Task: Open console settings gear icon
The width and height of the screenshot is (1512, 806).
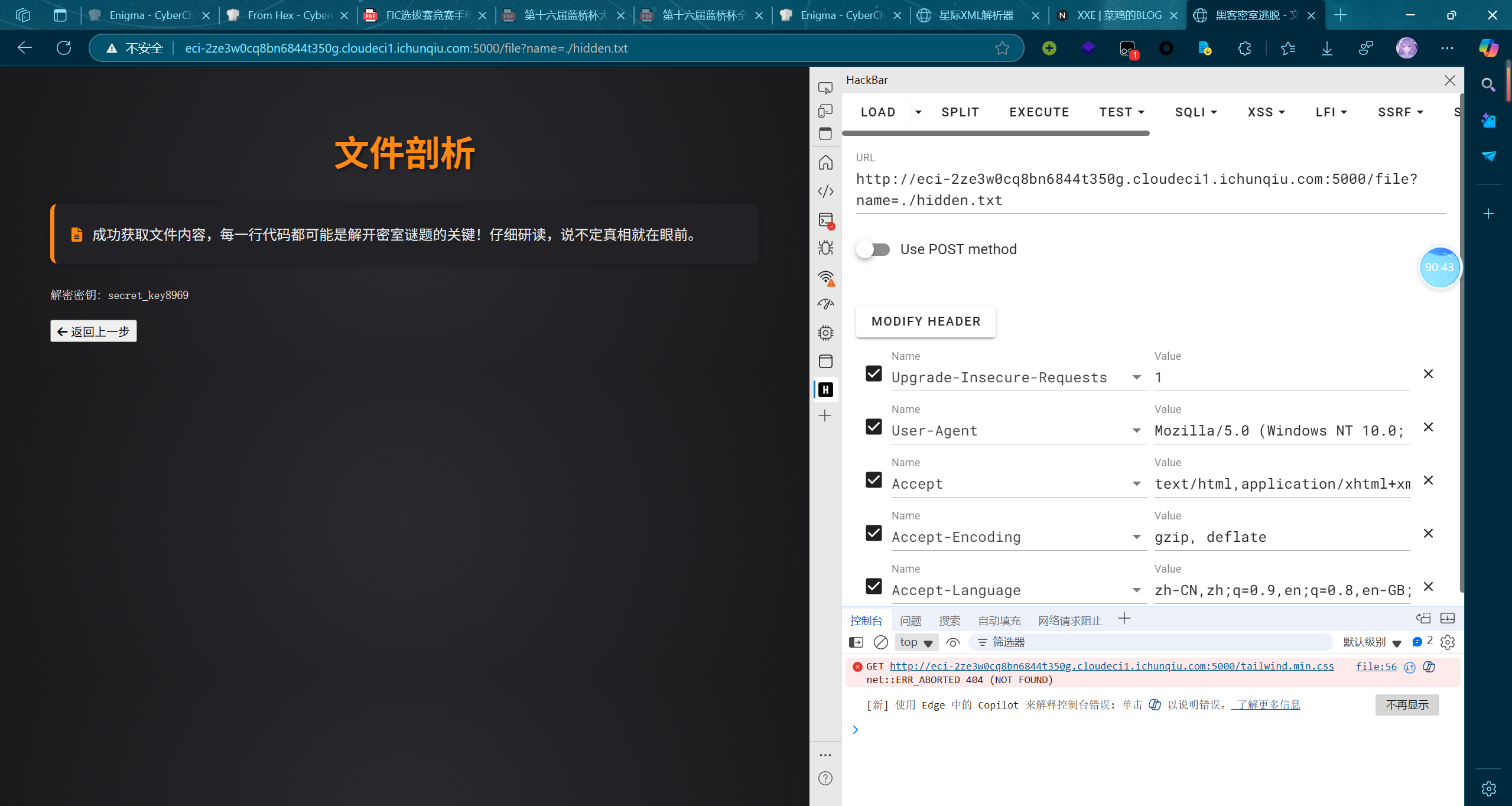Action: [1448, 642]
